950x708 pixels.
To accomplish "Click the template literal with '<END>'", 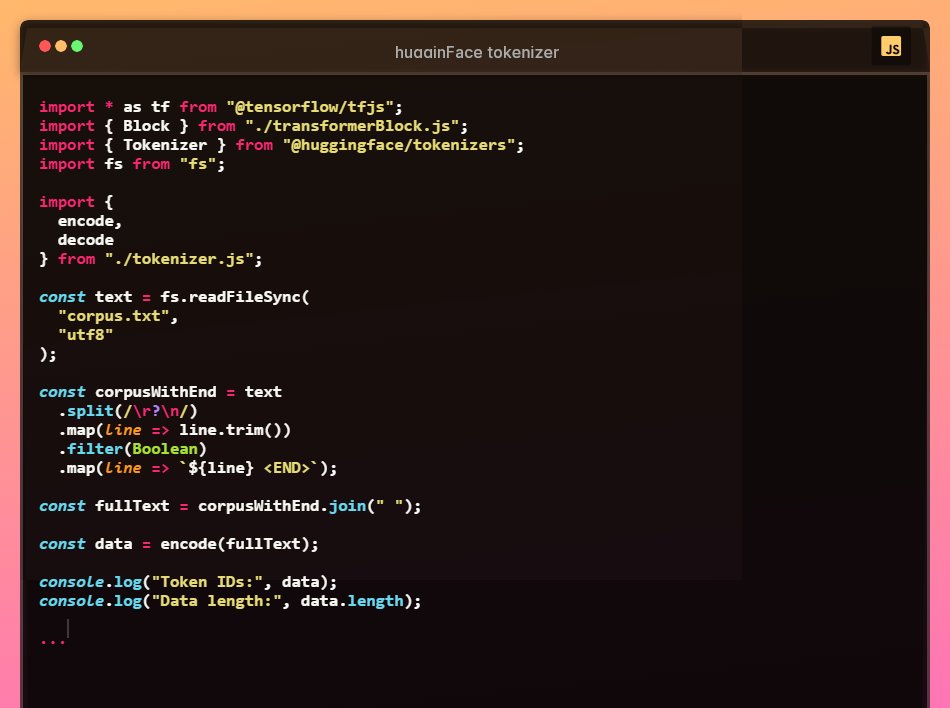I will 249,468.
